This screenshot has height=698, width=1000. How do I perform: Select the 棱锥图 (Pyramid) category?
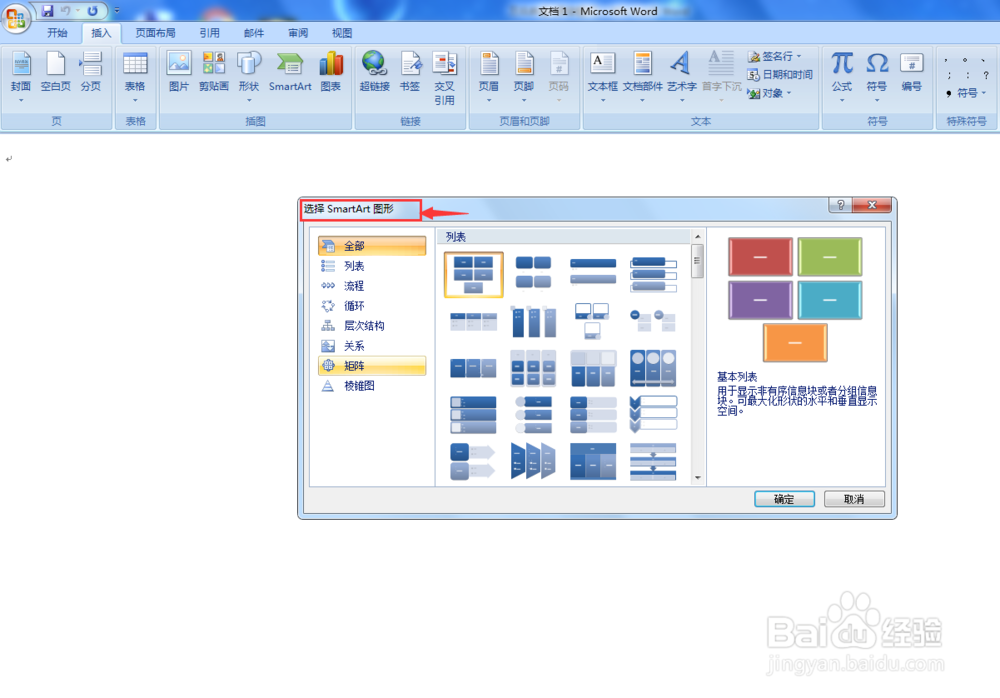click(x=372, y=386)
